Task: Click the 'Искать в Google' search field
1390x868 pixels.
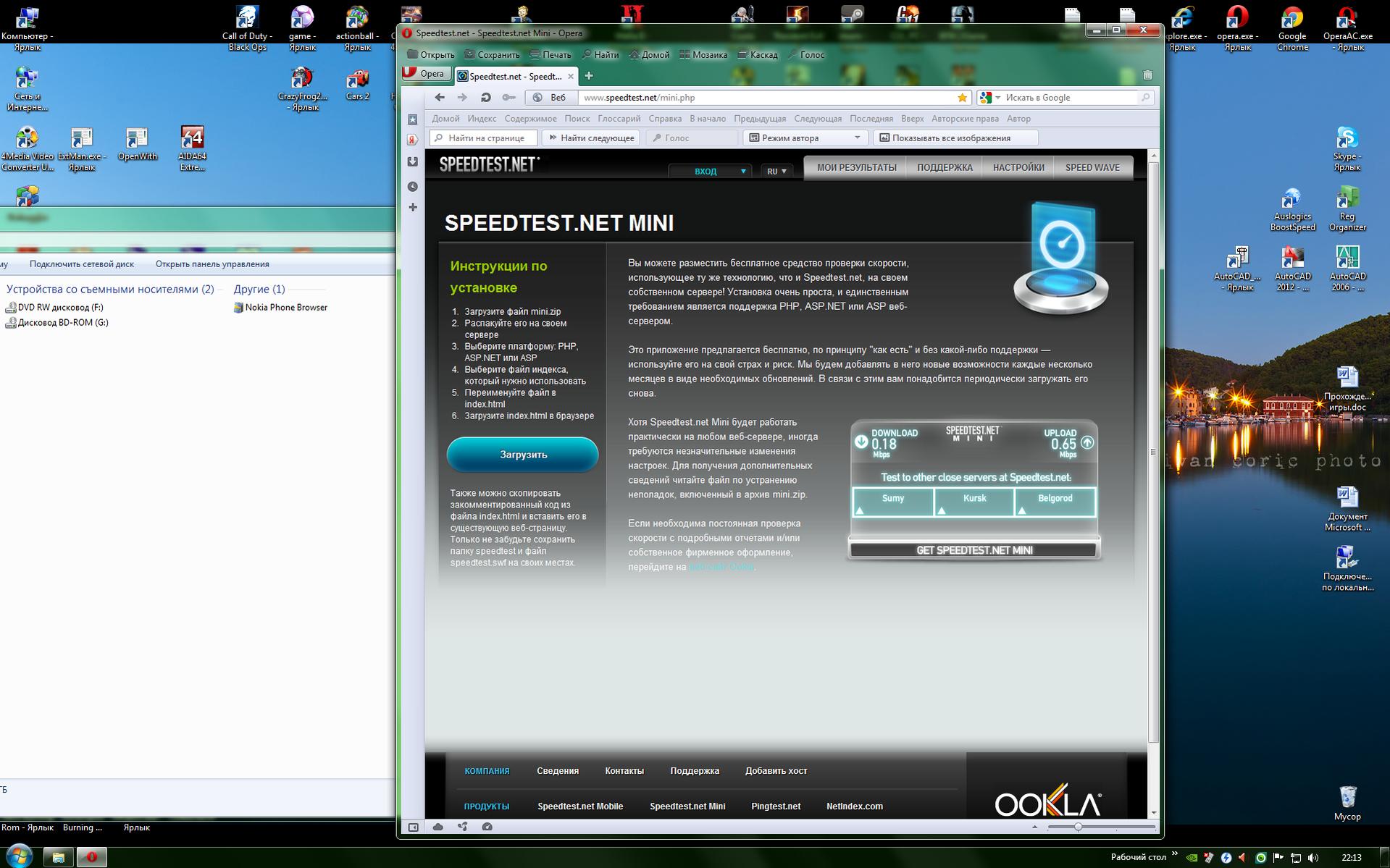Action: pos(1068,98)
